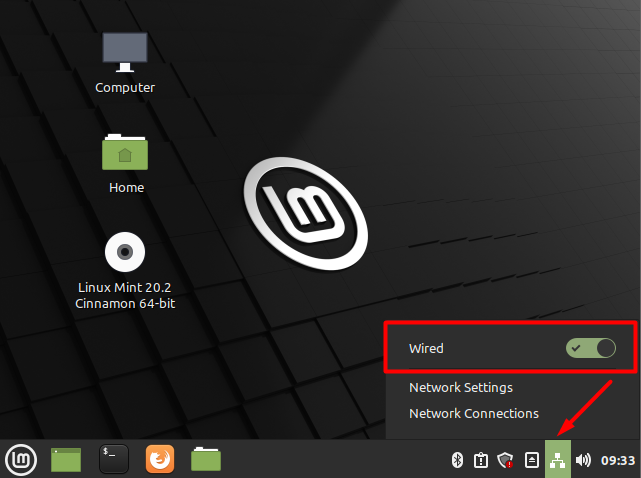Select the Home icon label
Image resolution: width=641 pixels, height=478 pixels.
click(126, 187)
